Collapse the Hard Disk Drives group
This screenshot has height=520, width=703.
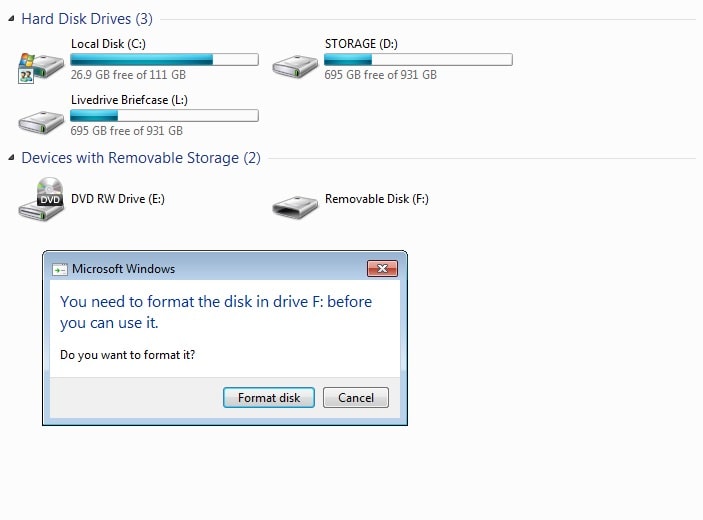tap(11, 19)
